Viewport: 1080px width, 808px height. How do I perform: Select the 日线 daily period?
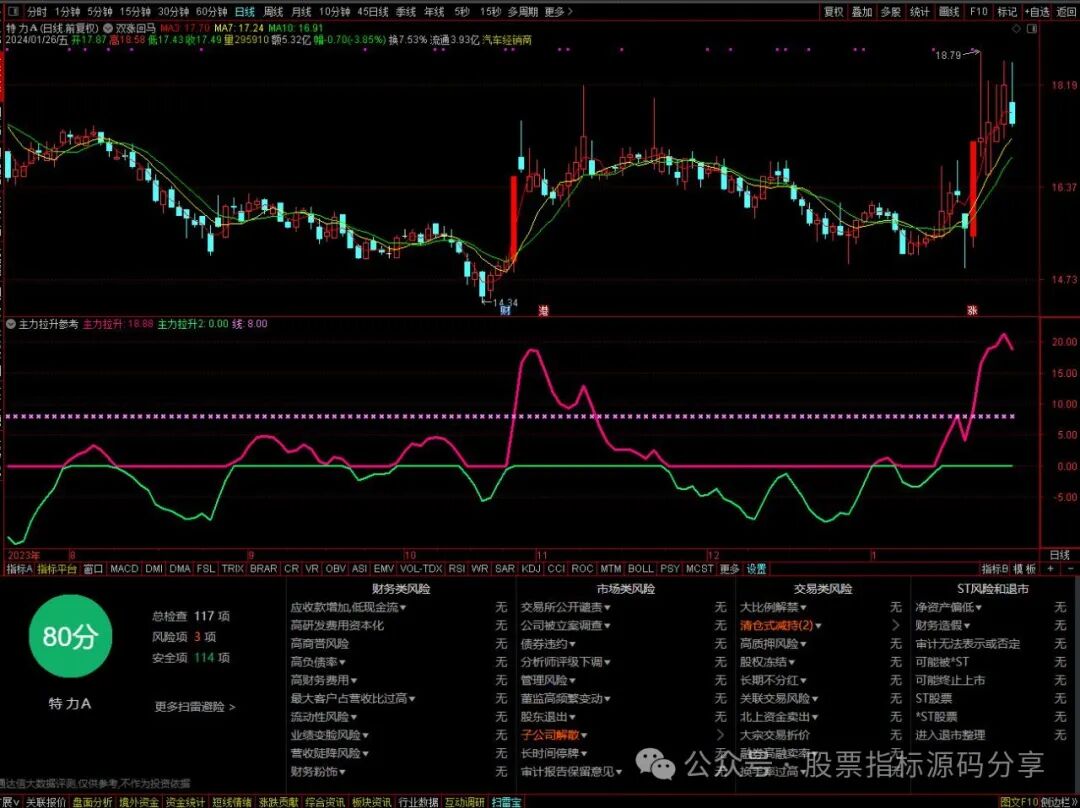coord(245,12)
